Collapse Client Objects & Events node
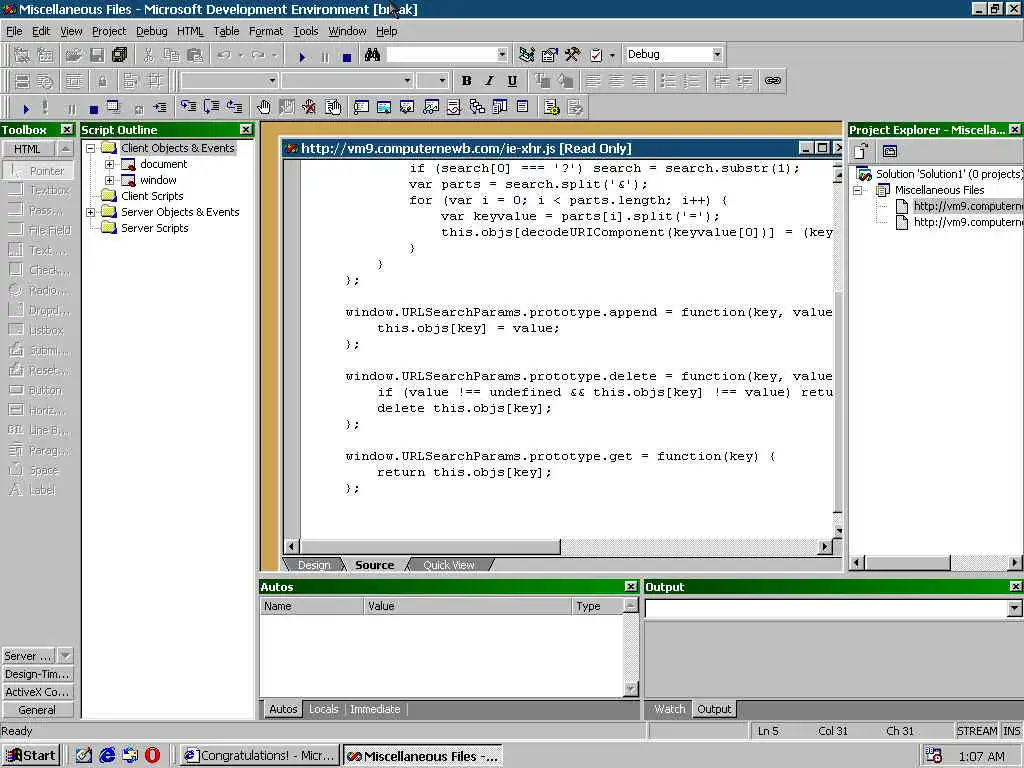This screenshot has width=1024, height=768. pyautogui.click(x=91, y=148)
